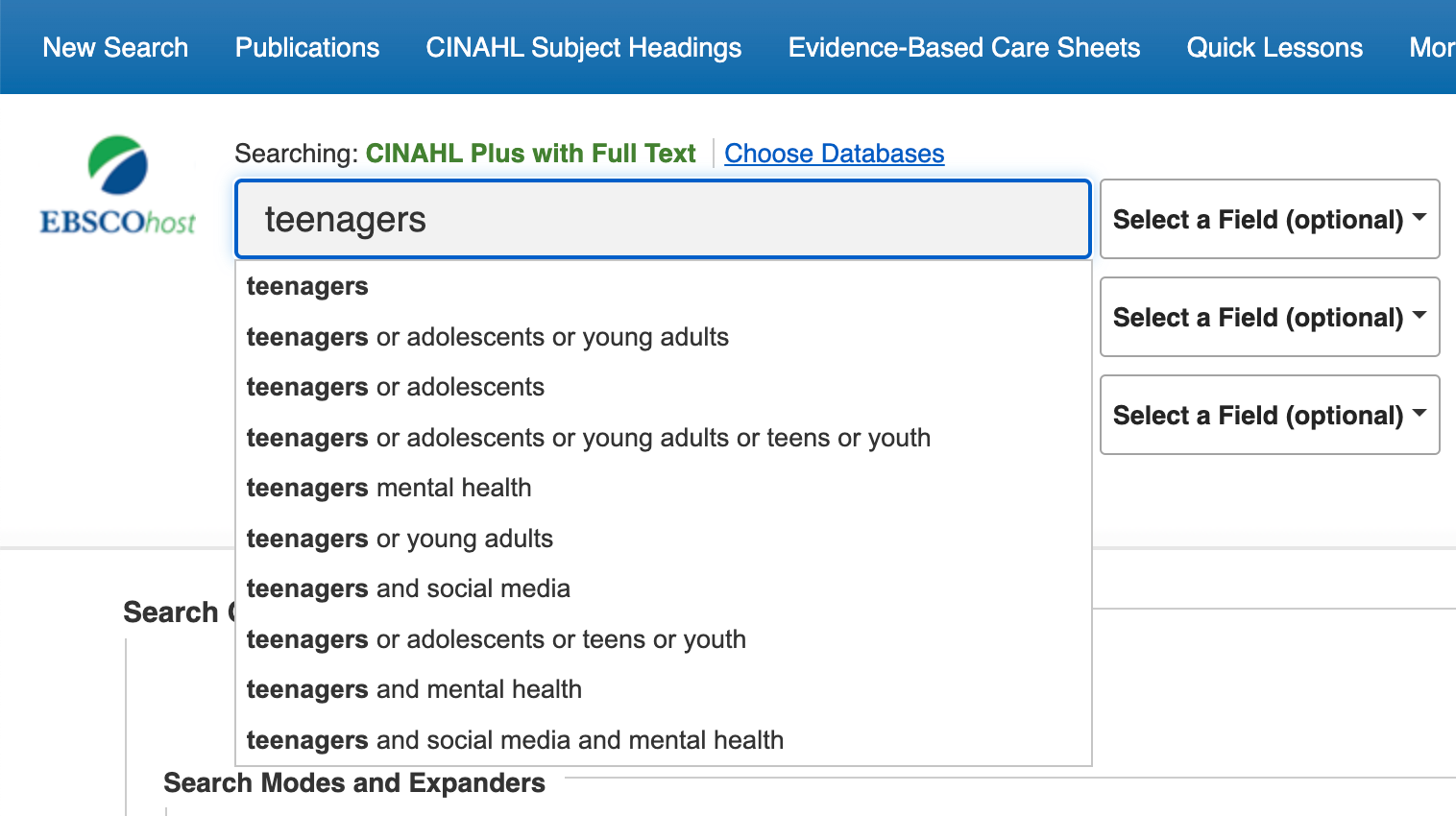Choose 'teenagers or adolescents' suggestion
Viewport: 1456px width, 816px height.
(x=663, y=387)
